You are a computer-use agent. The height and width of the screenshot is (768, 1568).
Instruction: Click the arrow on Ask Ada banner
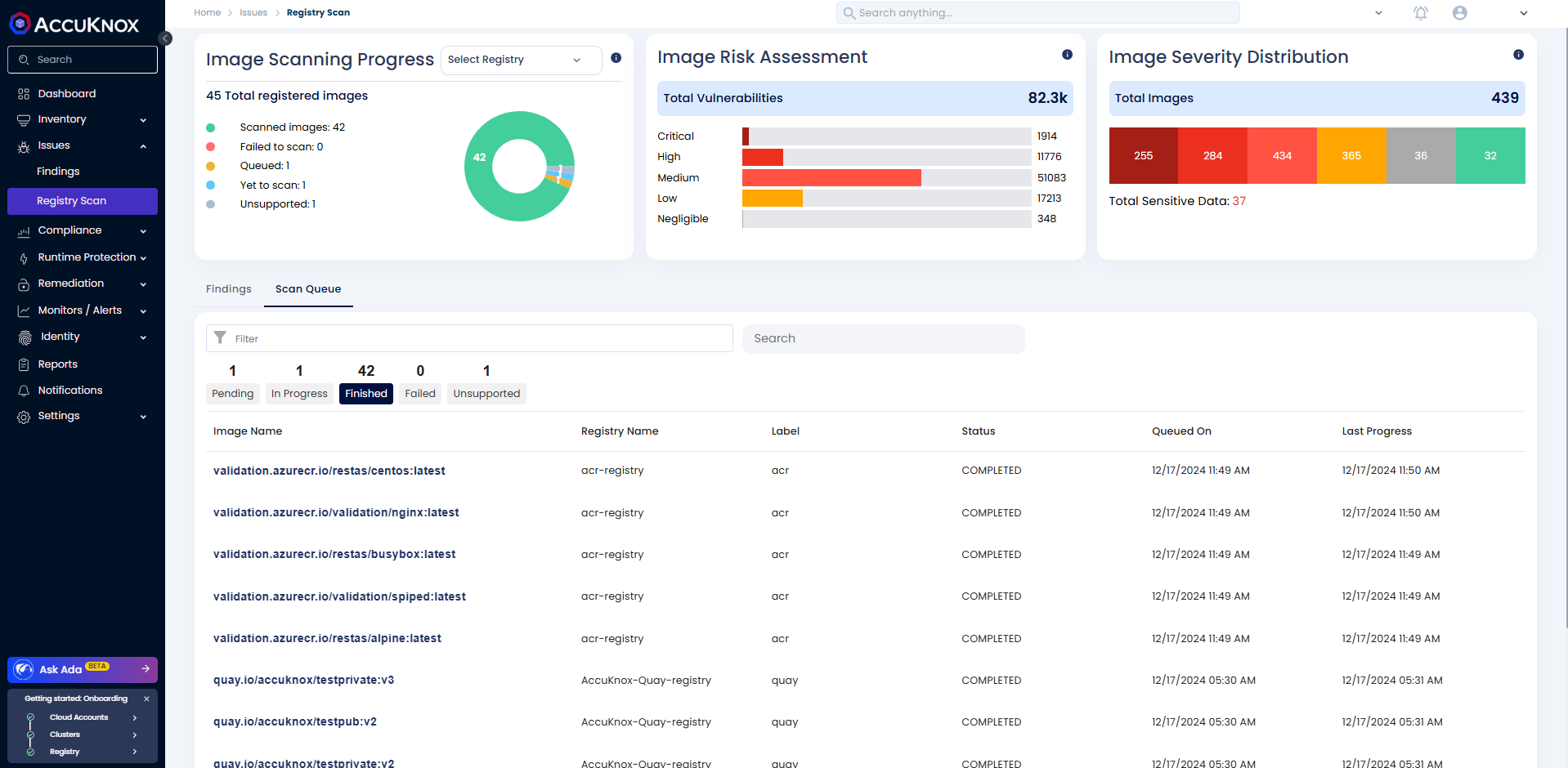[146, 668]
